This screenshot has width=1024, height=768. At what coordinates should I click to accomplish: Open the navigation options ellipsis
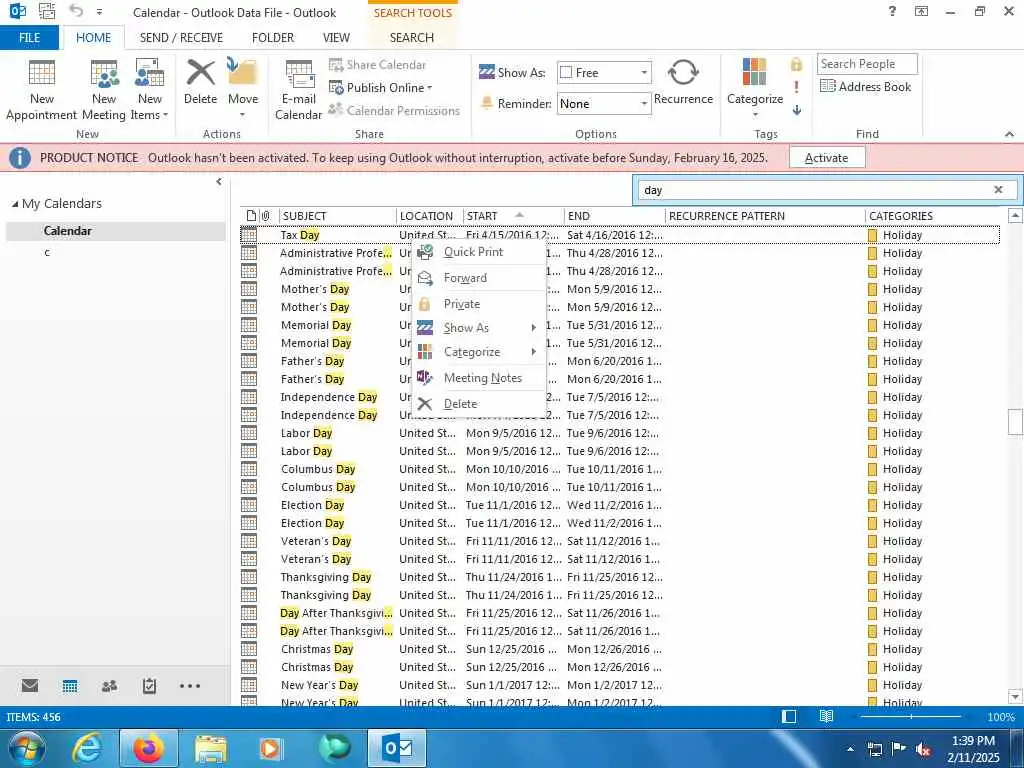tap(190, 686)
